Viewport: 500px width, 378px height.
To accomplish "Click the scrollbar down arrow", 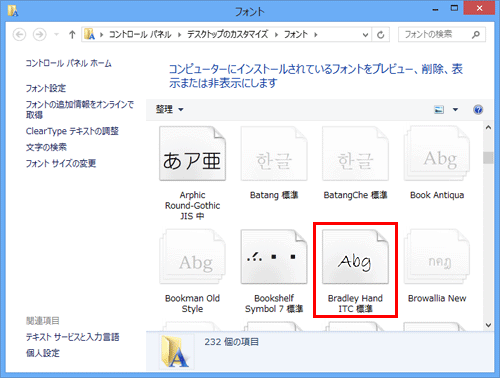I will coord(488,325).
